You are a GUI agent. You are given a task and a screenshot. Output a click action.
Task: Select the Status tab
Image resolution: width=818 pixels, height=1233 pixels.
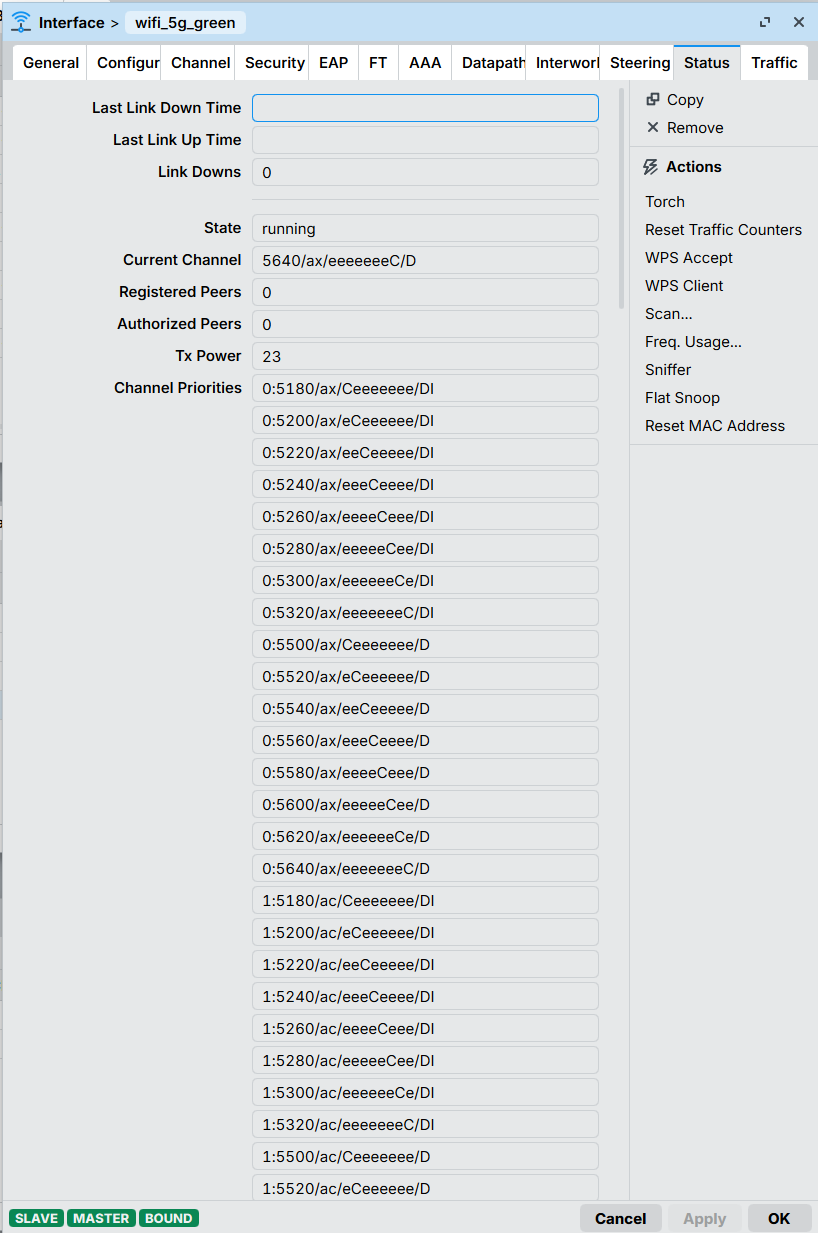(707, 62)
